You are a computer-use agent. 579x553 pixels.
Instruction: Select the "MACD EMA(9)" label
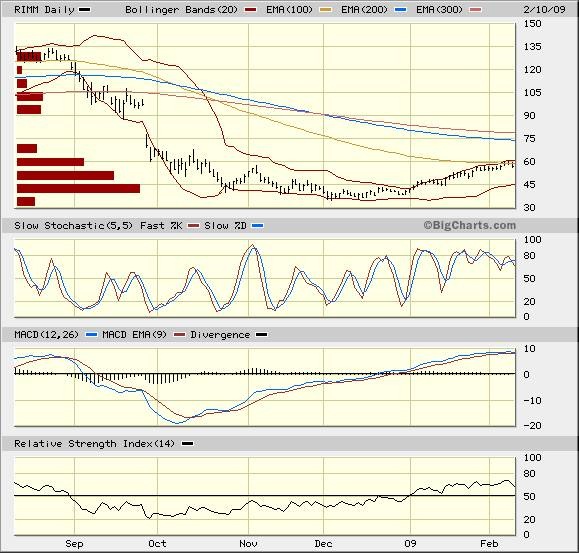tap(134, 335)
